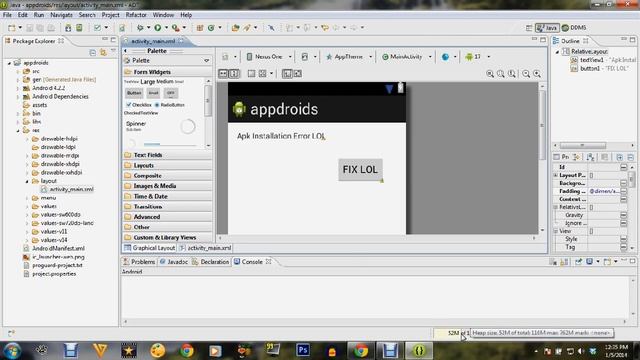The height and width of the screenshot is (360, 640).
Task: Open the Project menu
Action: [x=110, y=15]
